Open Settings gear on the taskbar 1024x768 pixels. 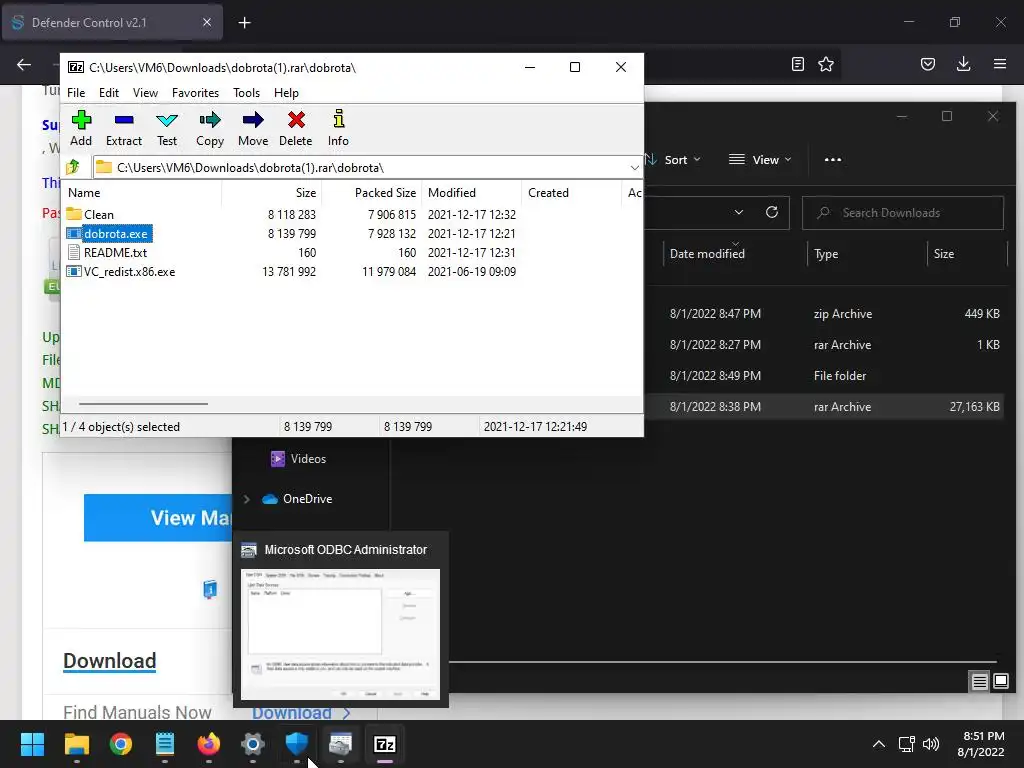click(253, 744)
